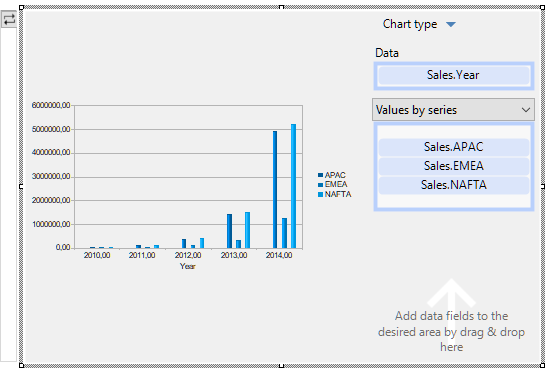Click the Data section label
Image resolution: width=553 pixels, height=373 pixels.
tap(387, 53)
